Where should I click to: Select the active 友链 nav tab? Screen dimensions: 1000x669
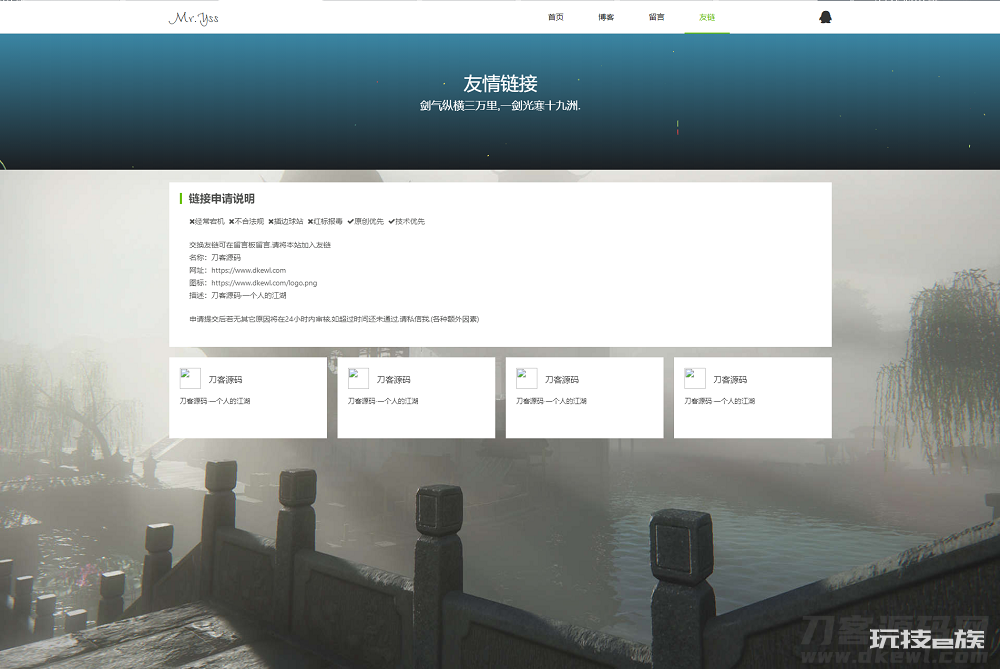tap(707, 17)
